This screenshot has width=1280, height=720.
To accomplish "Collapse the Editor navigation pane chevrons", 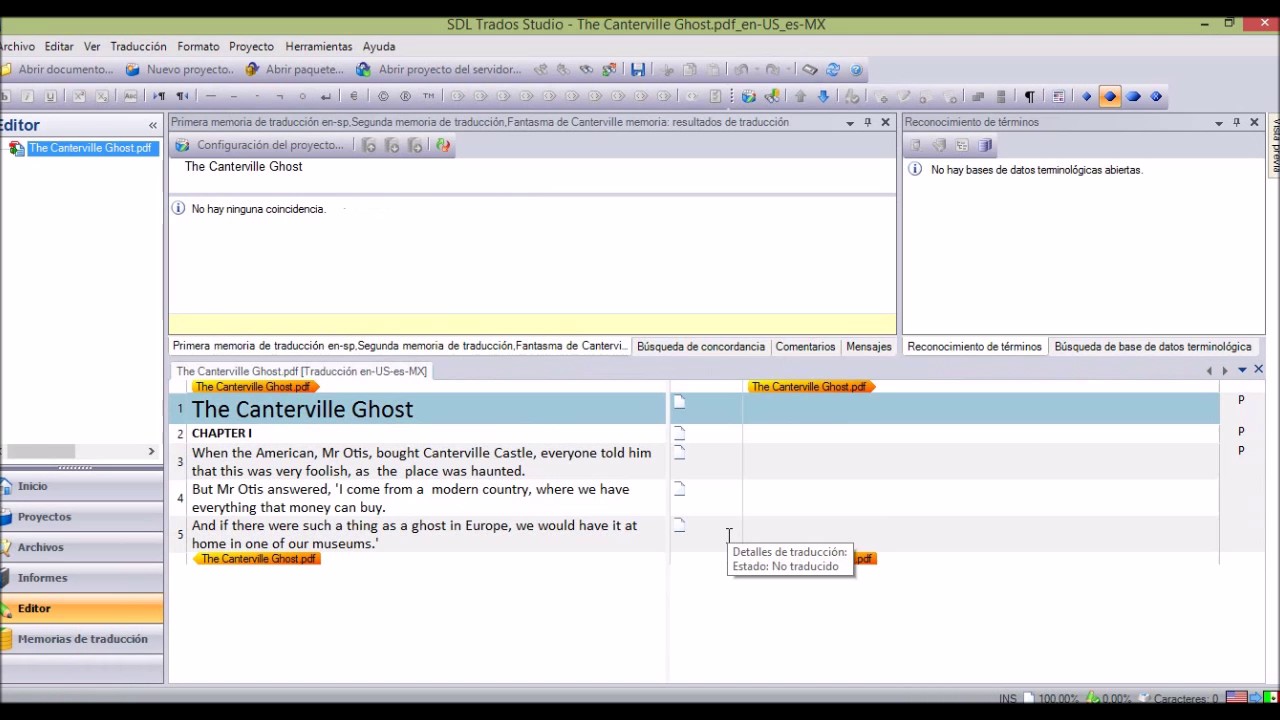I will [153, 126].
